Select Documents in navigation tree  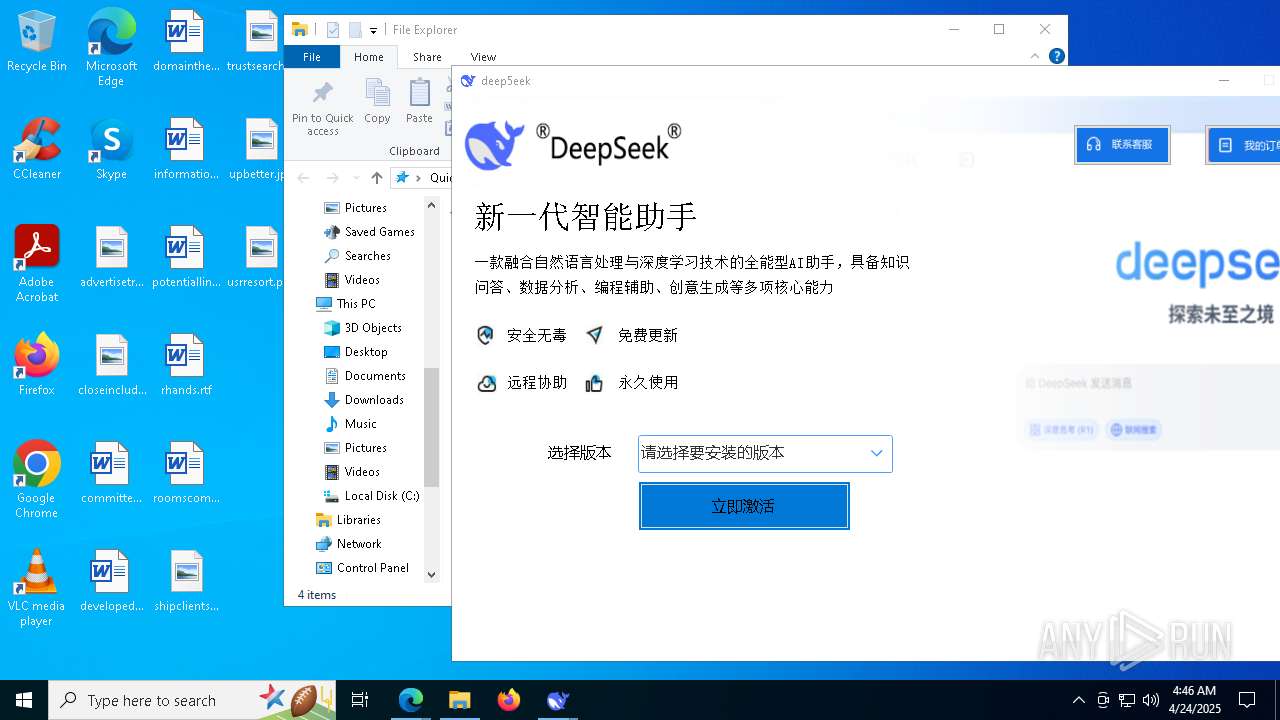(365, 376)
